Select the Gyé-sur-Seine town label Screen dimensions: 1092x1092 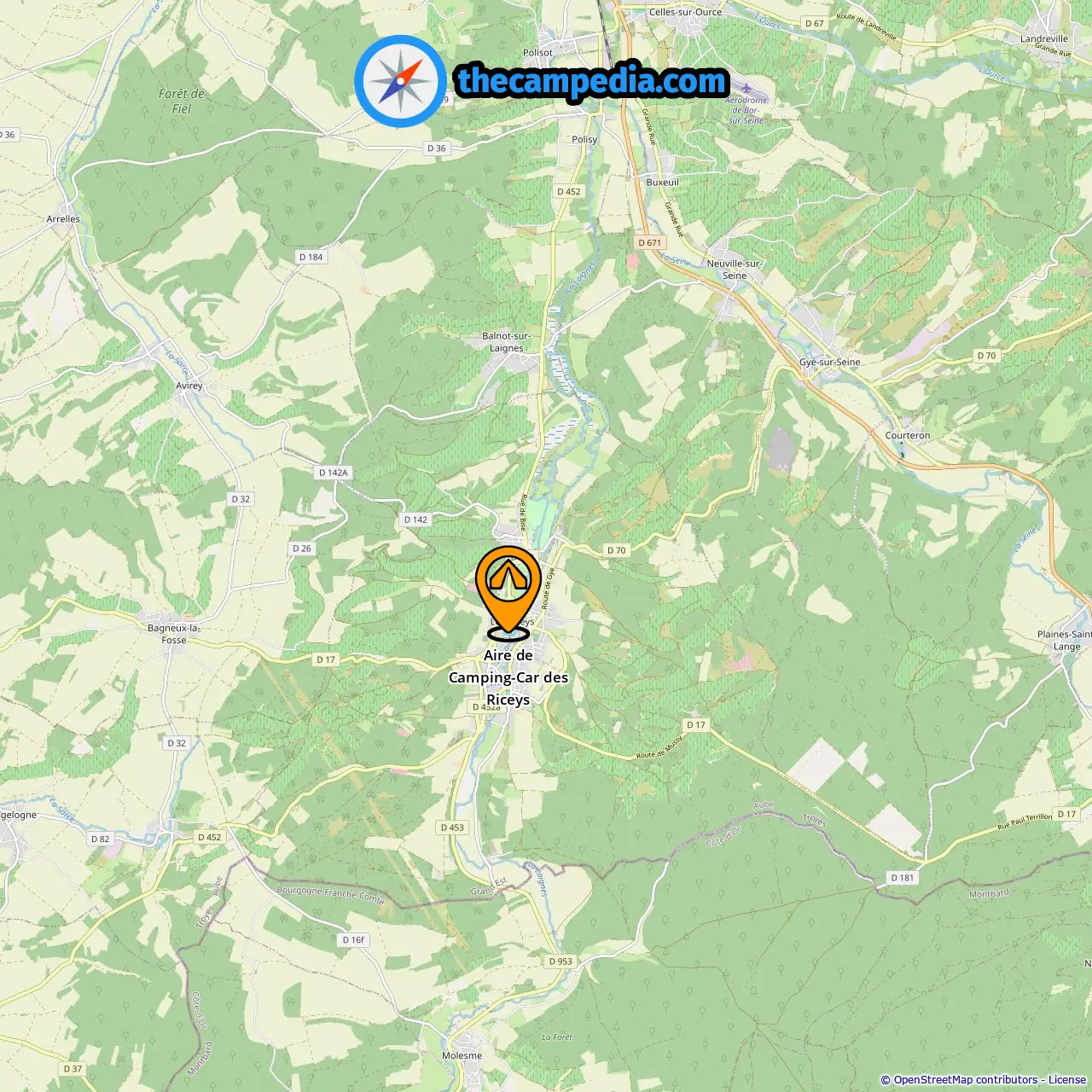point(829,362)
